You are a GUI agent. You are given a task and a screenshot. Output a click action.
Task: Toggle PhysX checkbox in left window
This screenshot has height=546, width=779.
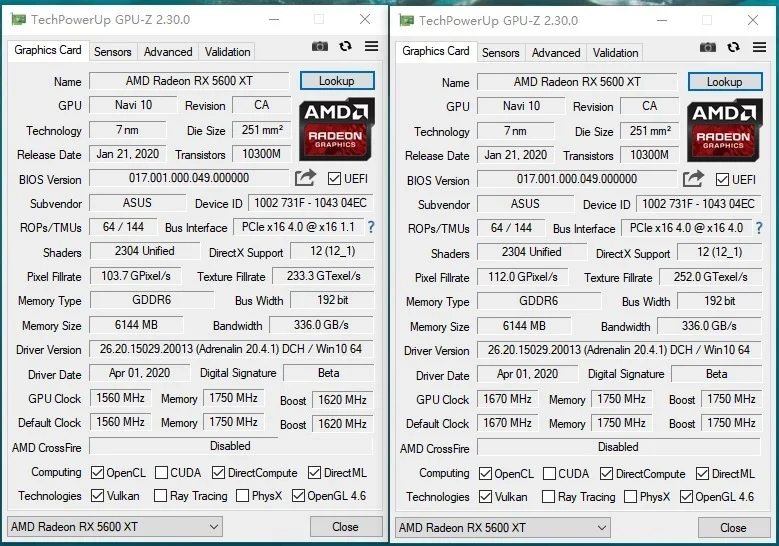click(242, 495)
